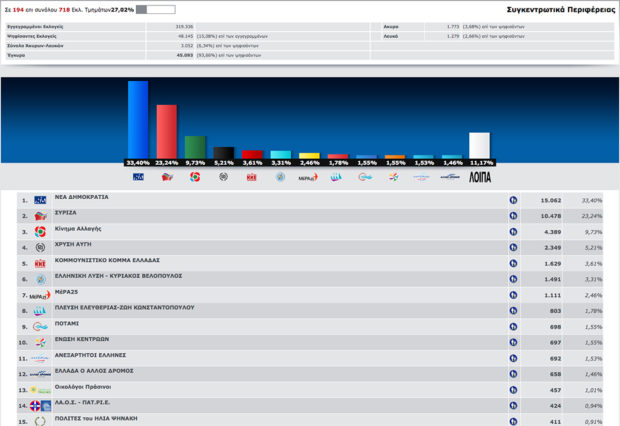Open info icon in ΣΥΡΙΖΑ row
Viewport: 620px width, 426px height.
[513, 216]
